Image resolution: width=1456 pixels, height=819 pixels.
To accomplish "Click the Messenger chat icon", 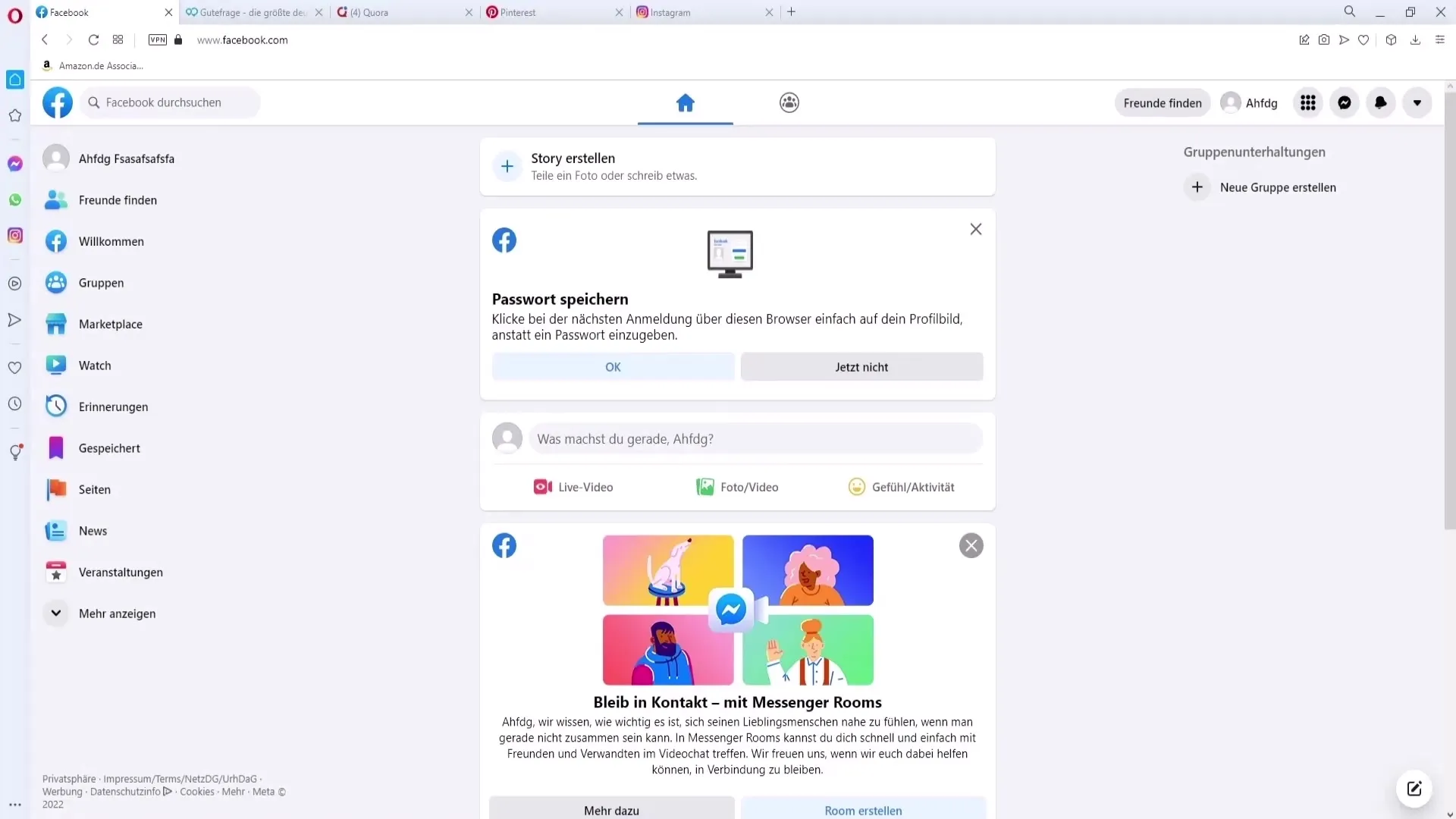I will 1344,103.
